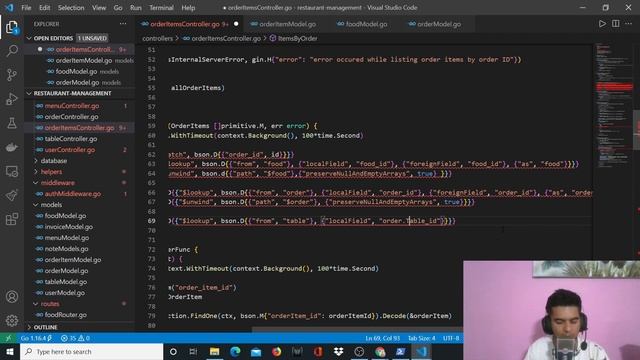This screenshot has width=640, height=360.
Task: Open authMiddleware.go in the explorer
Action: [x=73, y=194]
